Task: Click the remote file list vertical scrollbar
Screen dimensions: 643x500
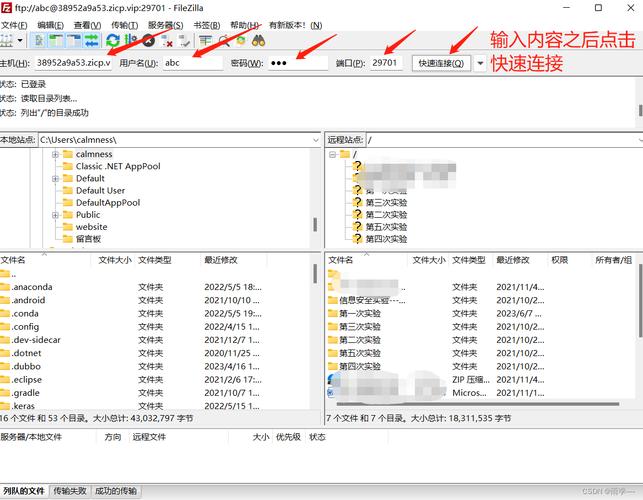Action: click(640, 301)
